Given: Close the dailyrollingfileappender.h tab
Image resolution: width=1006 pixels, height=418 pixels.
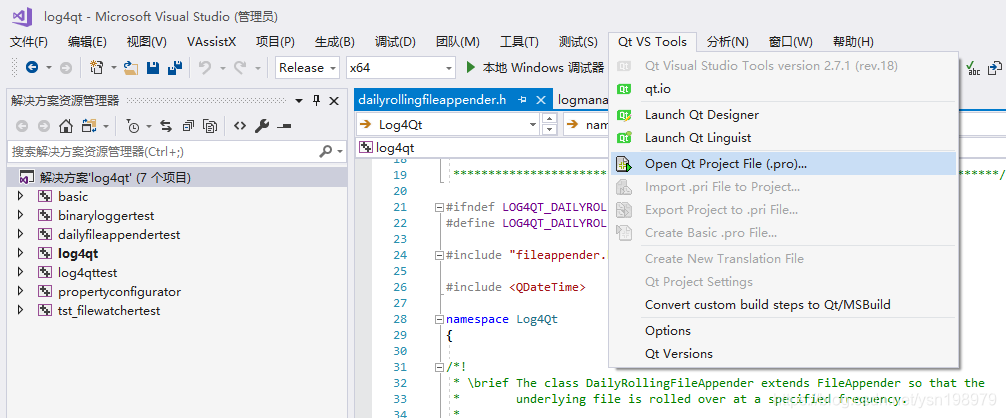Looking at the screenshot, I should click(x=541, y=100).
